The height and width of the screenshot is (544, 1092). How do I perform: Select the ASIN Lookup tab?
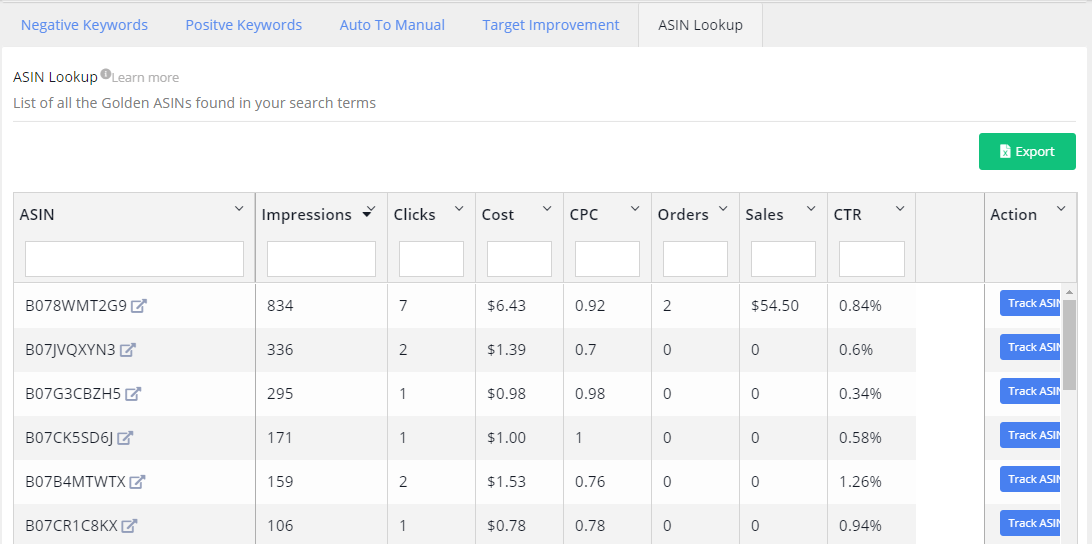[701, 25]
